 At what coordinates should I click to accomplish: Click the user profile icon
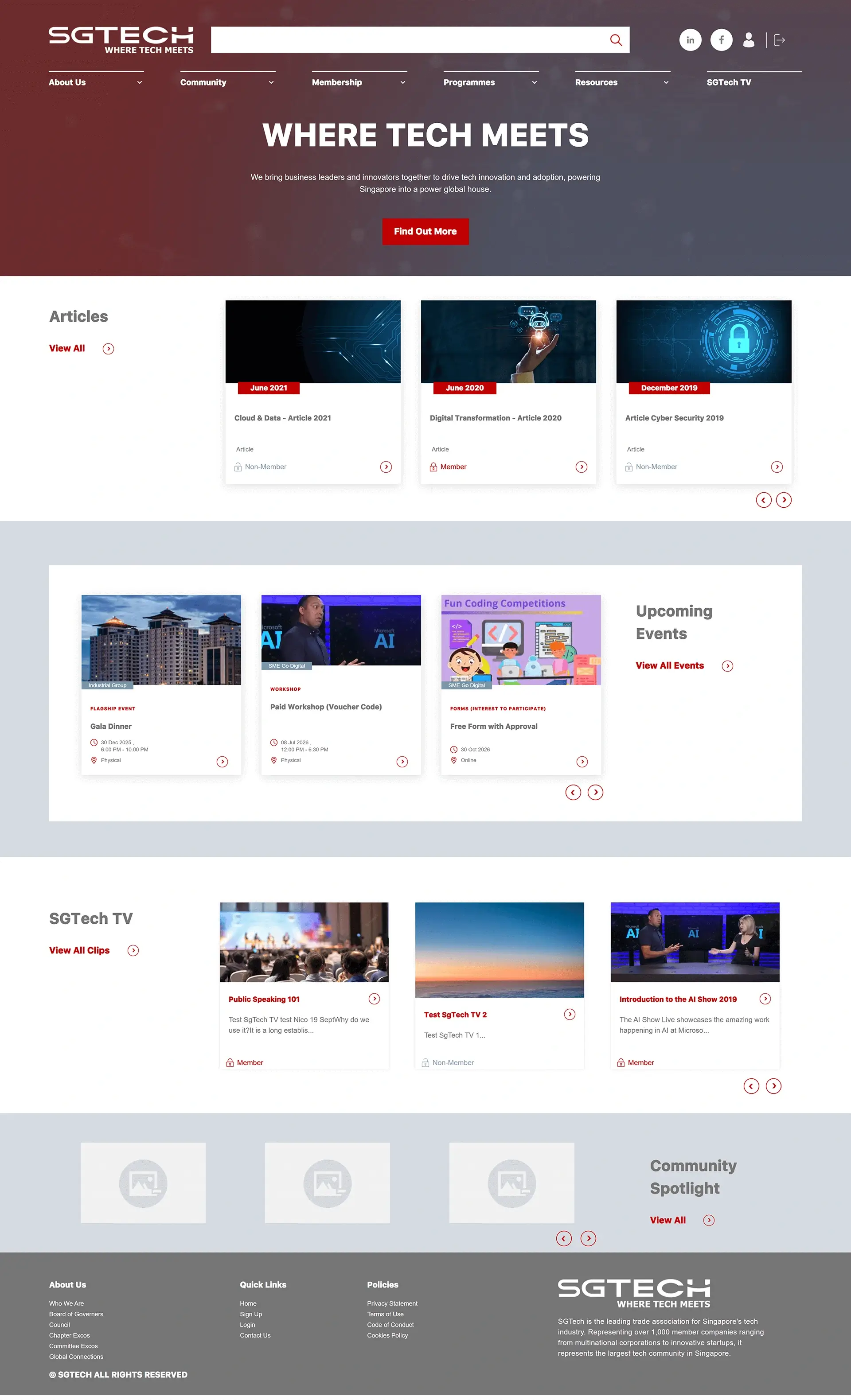pos(749,40)
